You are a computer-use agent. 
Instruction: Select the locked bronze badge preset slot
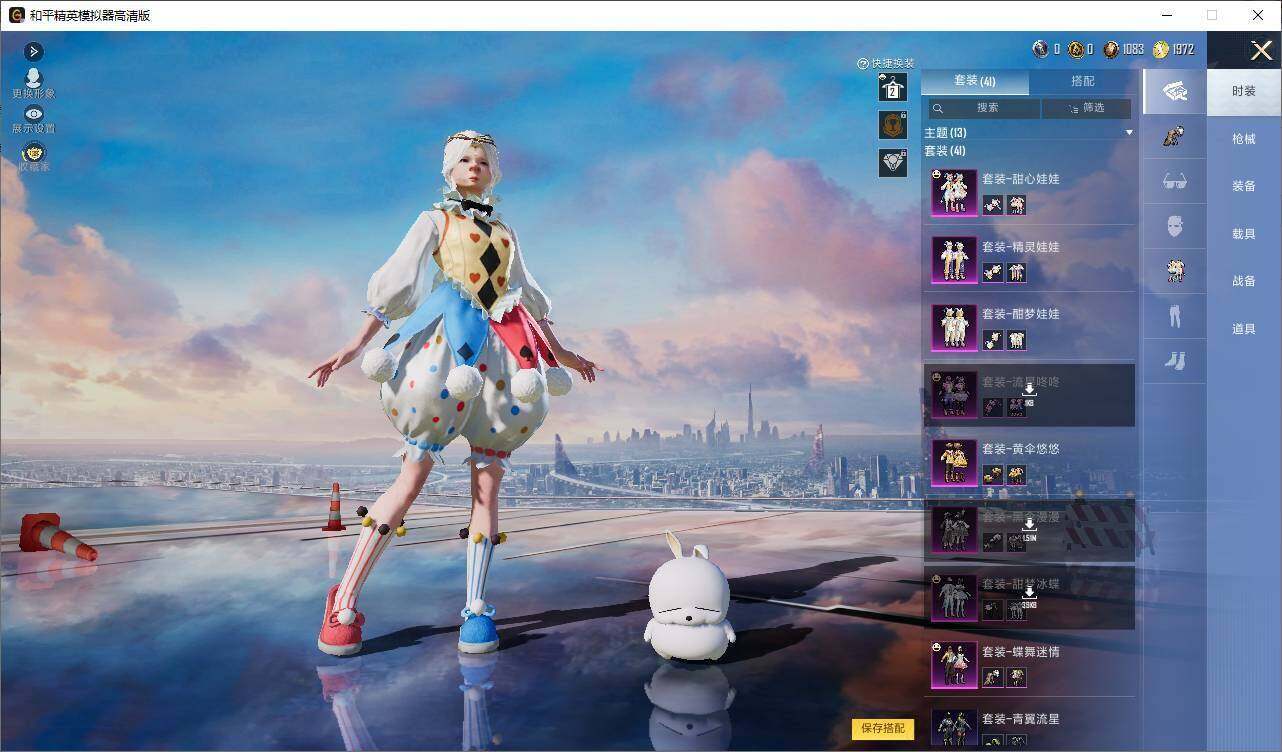click(x=893, y=125)
